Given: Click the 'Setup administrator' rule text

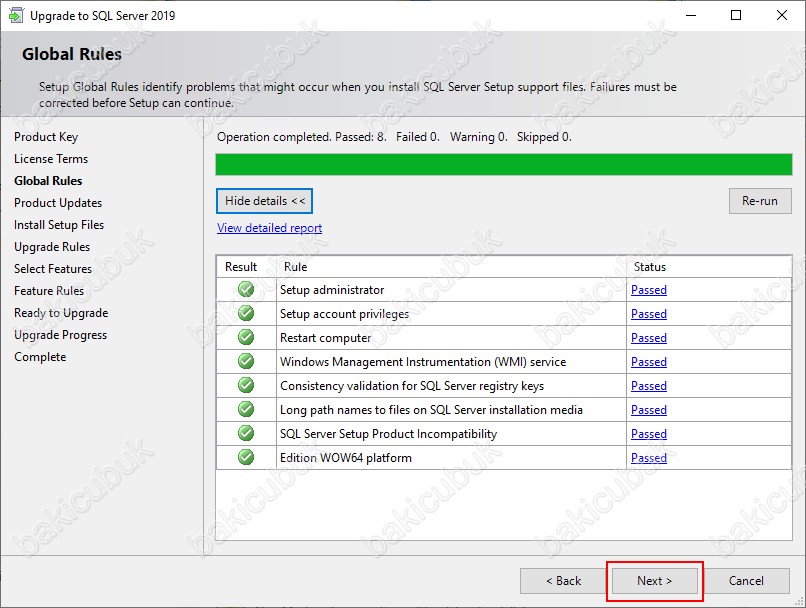Looking at the screenshot, I should click(x=332, y=290).
